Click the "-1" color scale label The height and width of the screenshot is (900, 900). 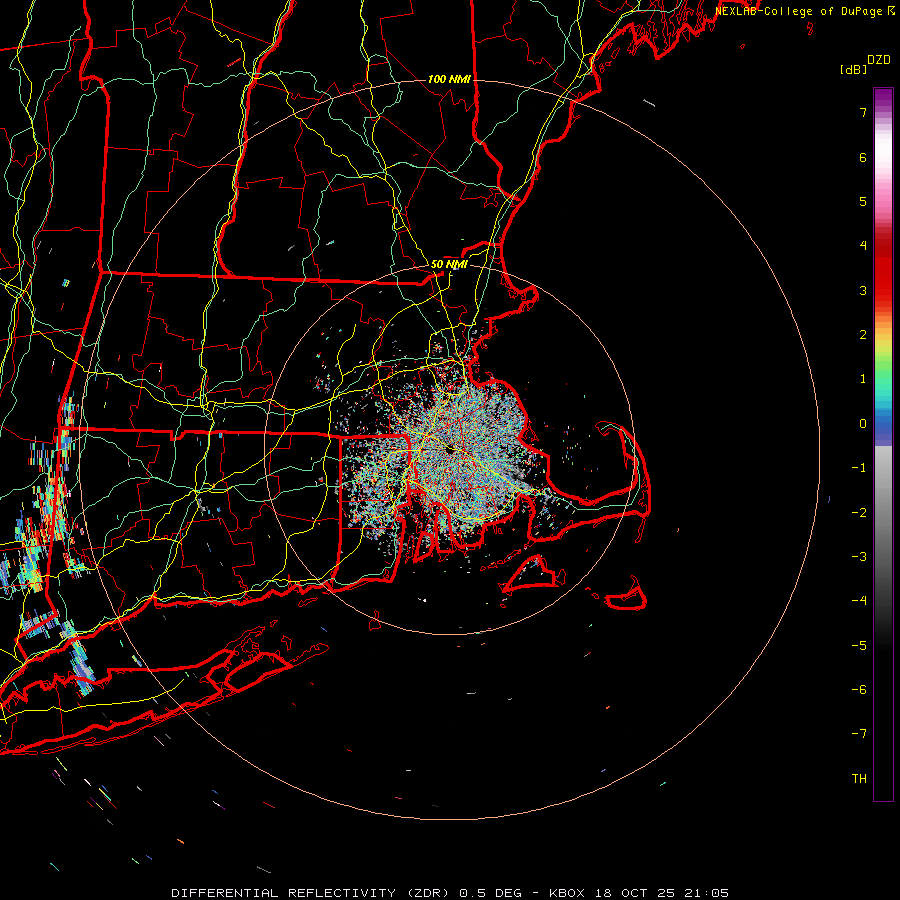coord(859,468)
